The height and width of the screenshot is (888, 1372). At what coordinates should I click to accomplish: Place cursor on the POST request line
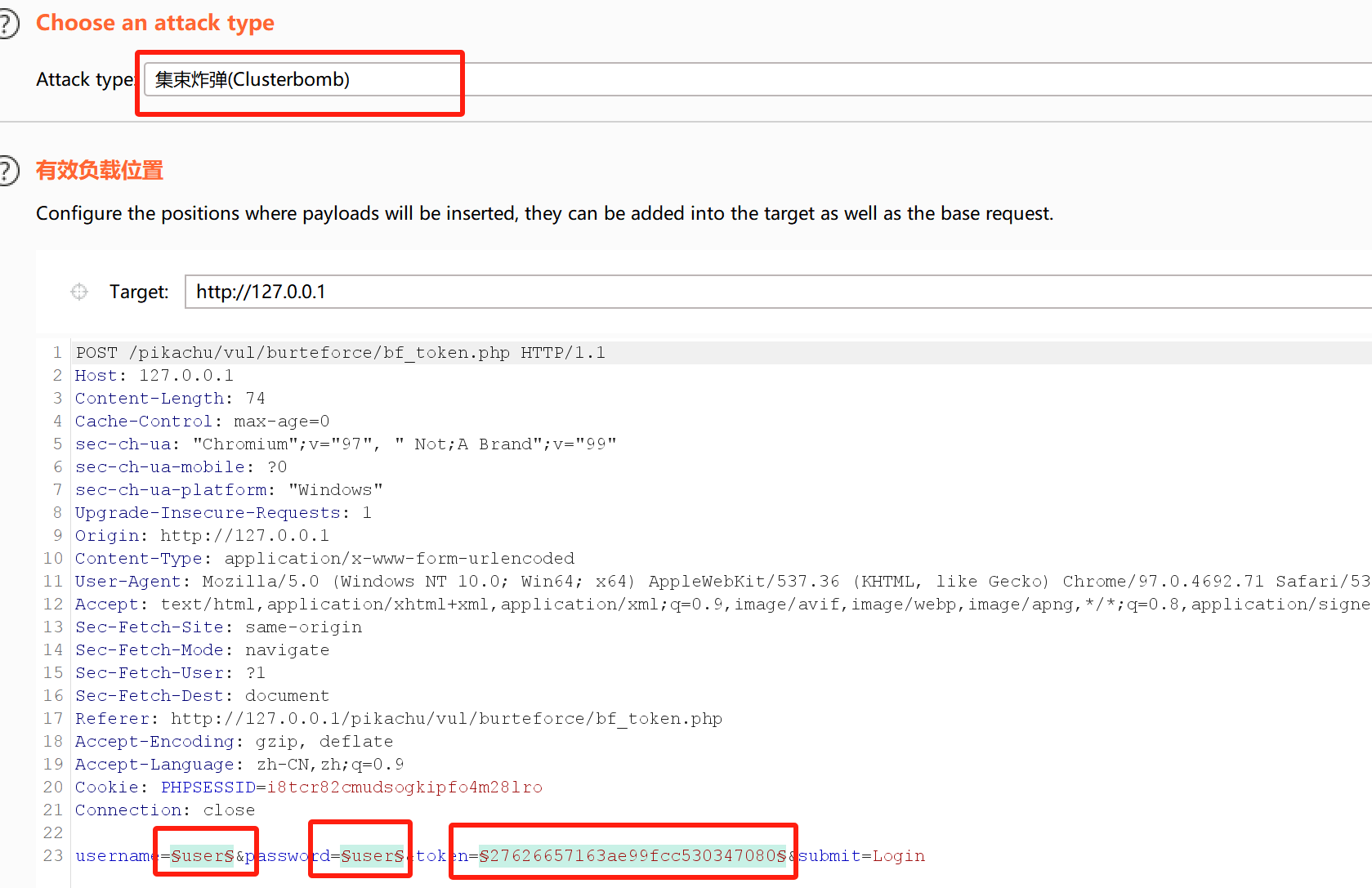point(340,352)
